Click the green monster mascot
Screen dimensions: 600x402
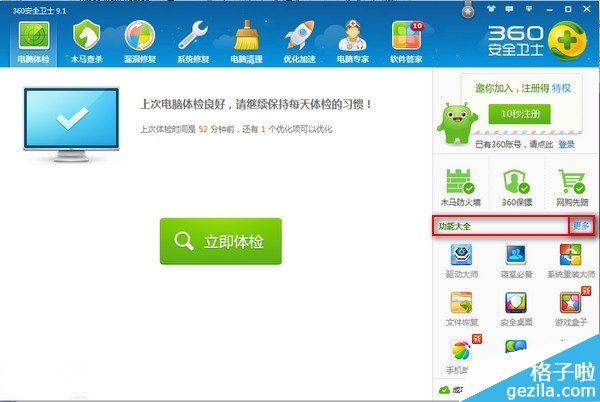(457, 124)
